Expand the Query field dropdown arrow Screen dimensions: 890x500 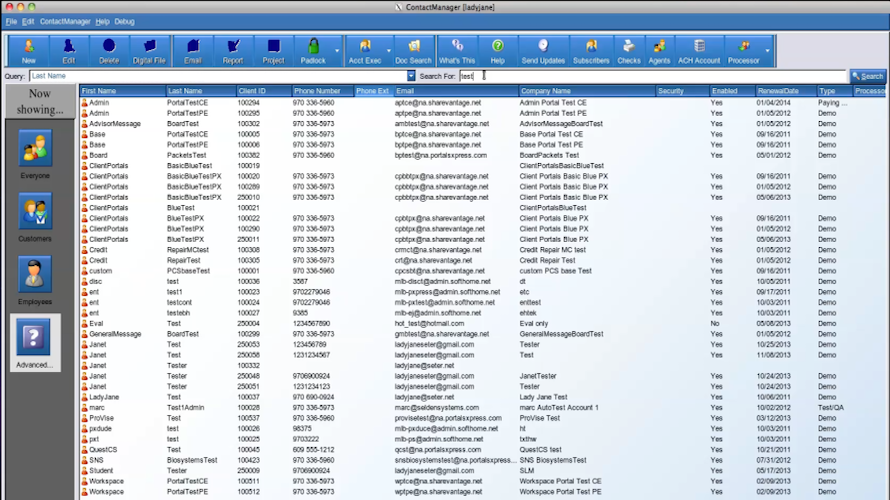pyautogui.click(x=411, y=76)
